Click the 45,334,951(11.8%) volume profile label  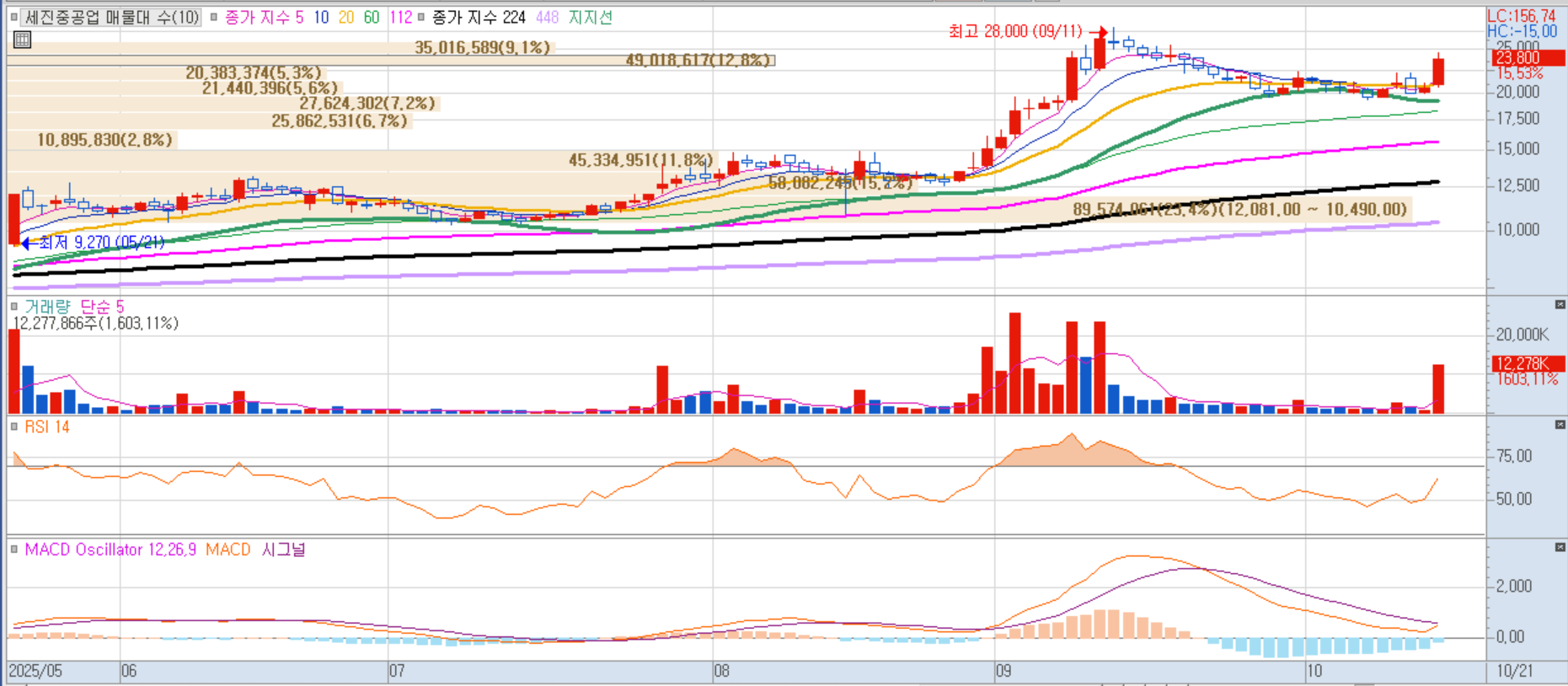(641, 159)
